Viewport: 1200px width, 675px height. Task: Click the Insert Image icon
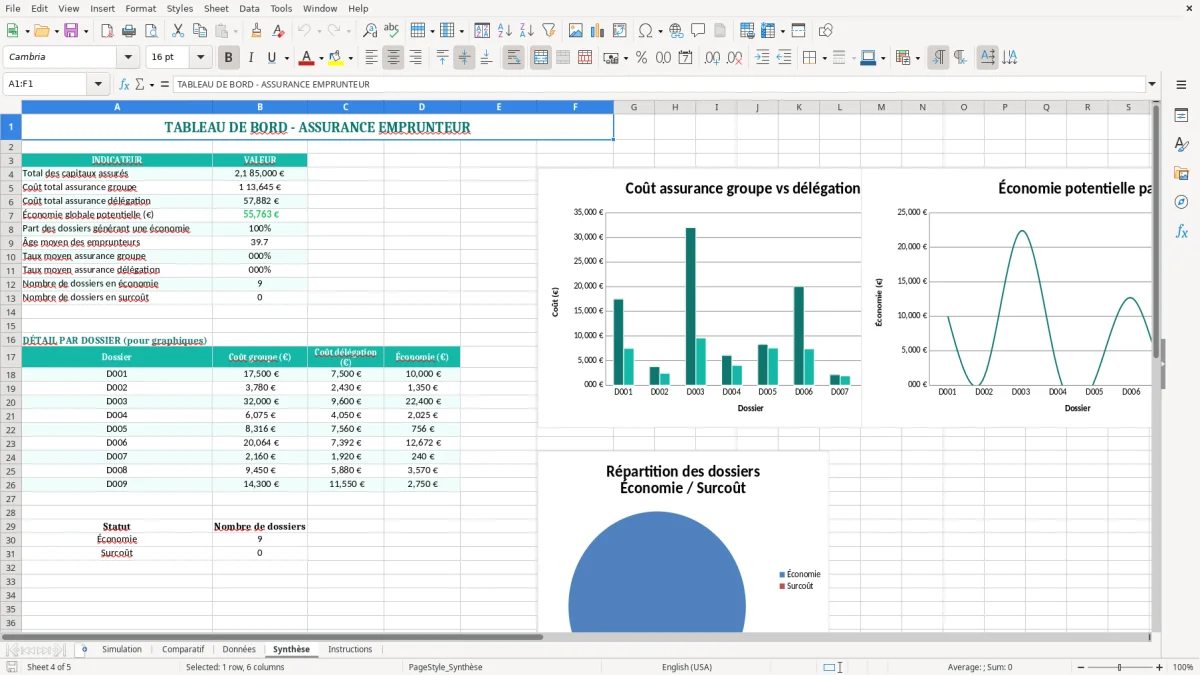click(x=576, y=31)
